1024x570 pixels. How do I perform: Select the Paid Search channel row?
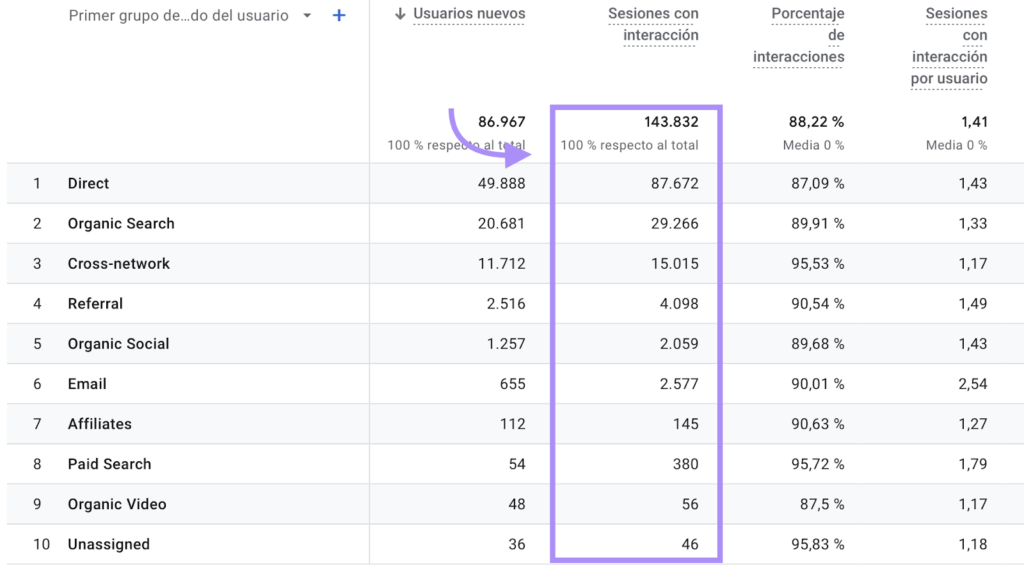(x=109, y=464)
